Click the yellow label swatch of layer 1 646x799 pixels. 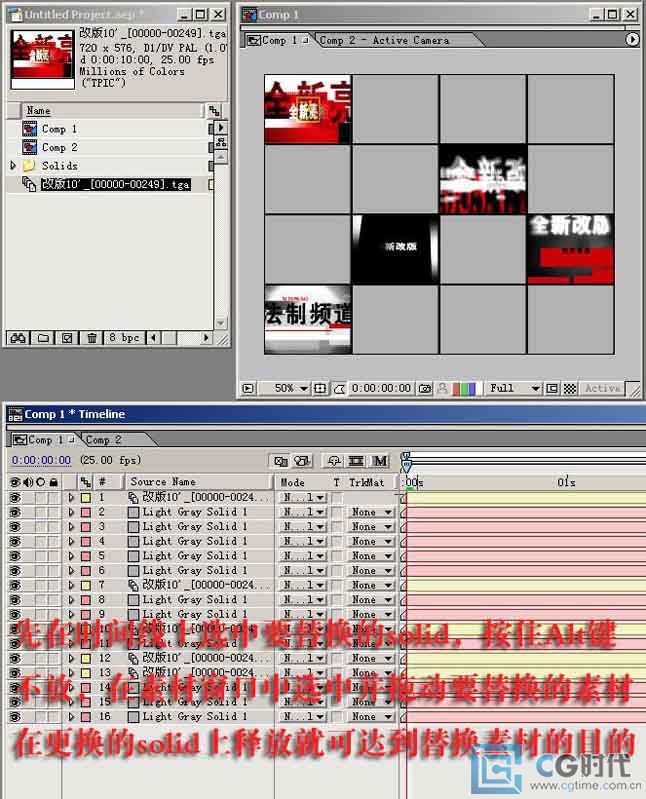(86, 497)
